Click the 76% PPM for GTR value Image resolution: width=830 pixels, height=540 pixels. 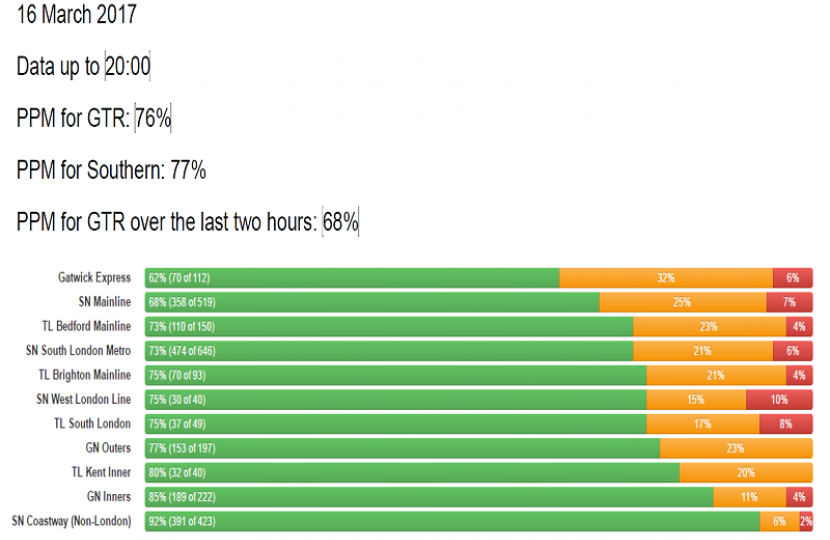point(154,119)
